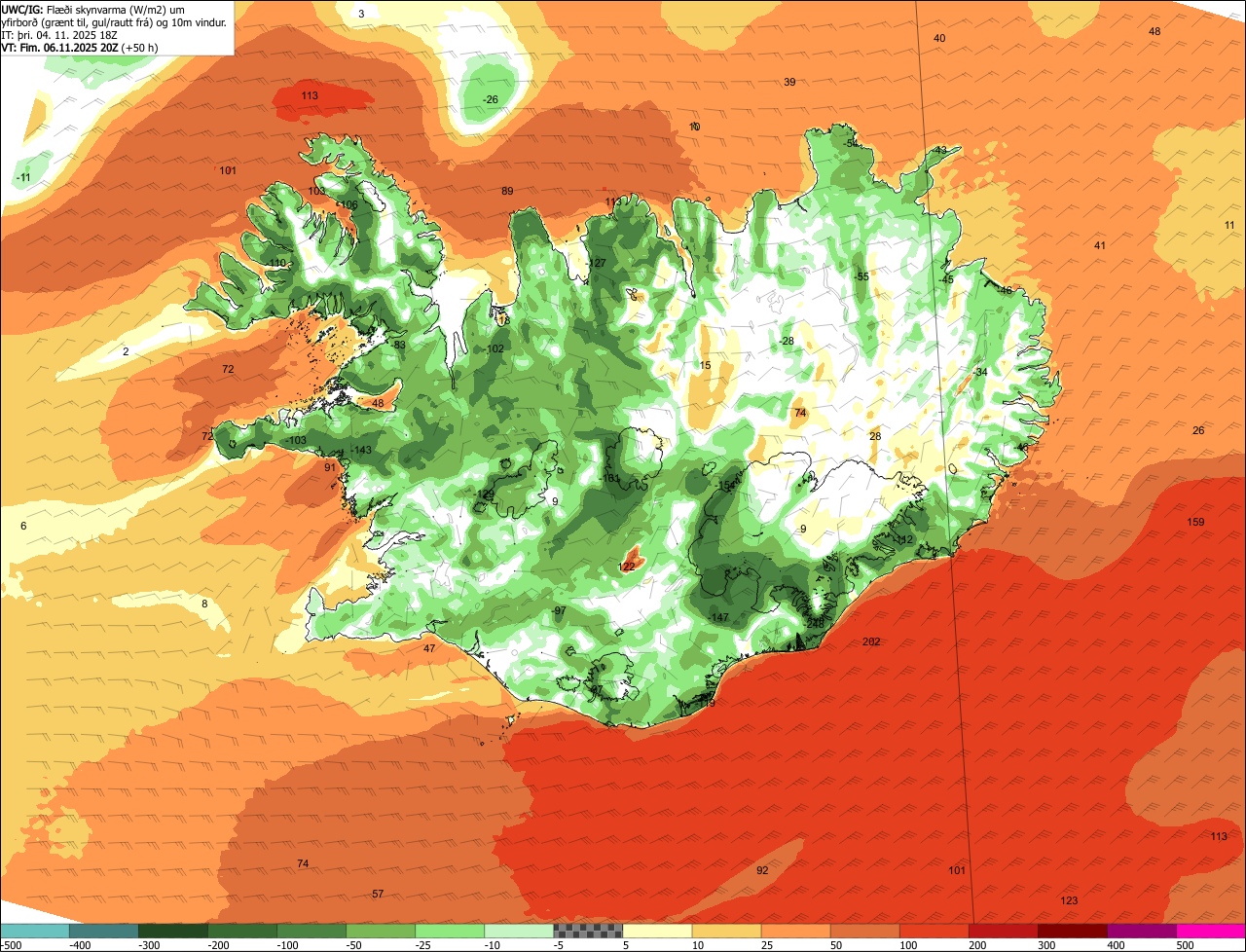Click the '-147' value in southern Iceland
Screen dimensions: 1246x952
coord(718,618)
